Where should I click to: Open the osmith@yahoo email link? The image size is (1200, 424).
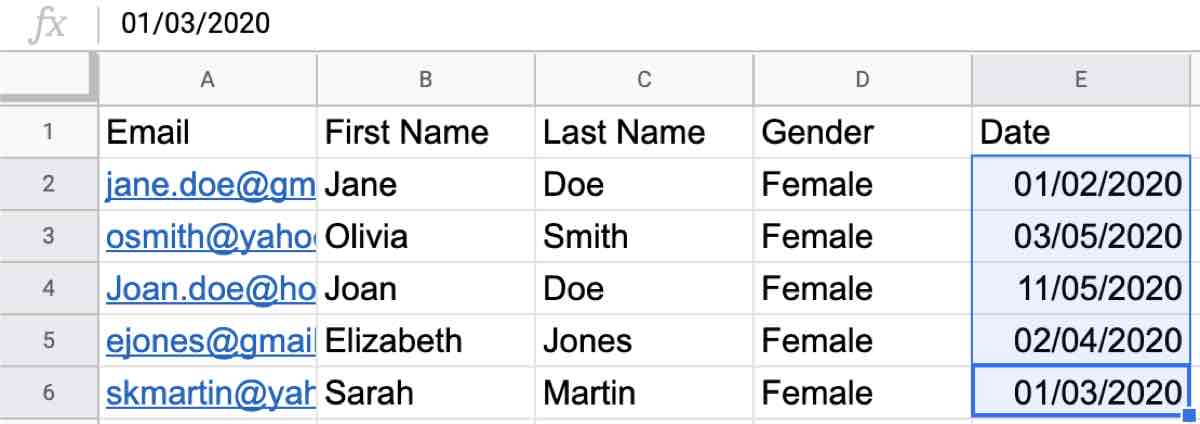click(x=210, y=236)
